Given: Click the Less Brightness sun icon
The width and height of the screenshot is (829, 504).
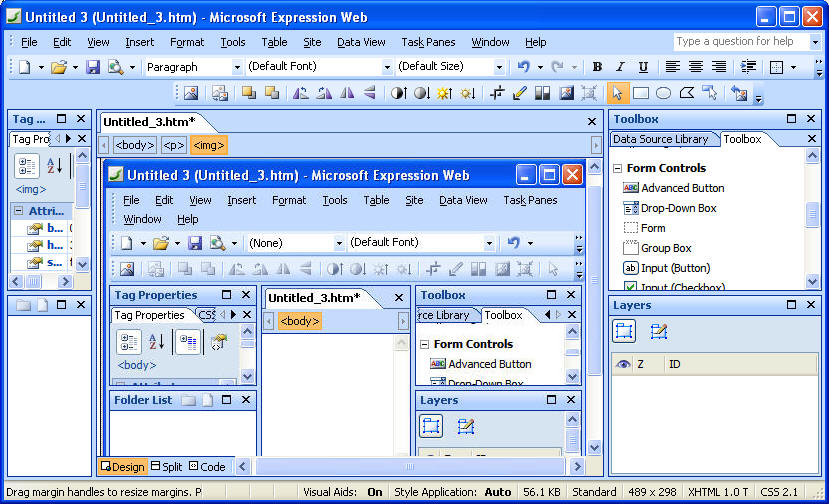Looking at the screenshot, I should point(467,93).
